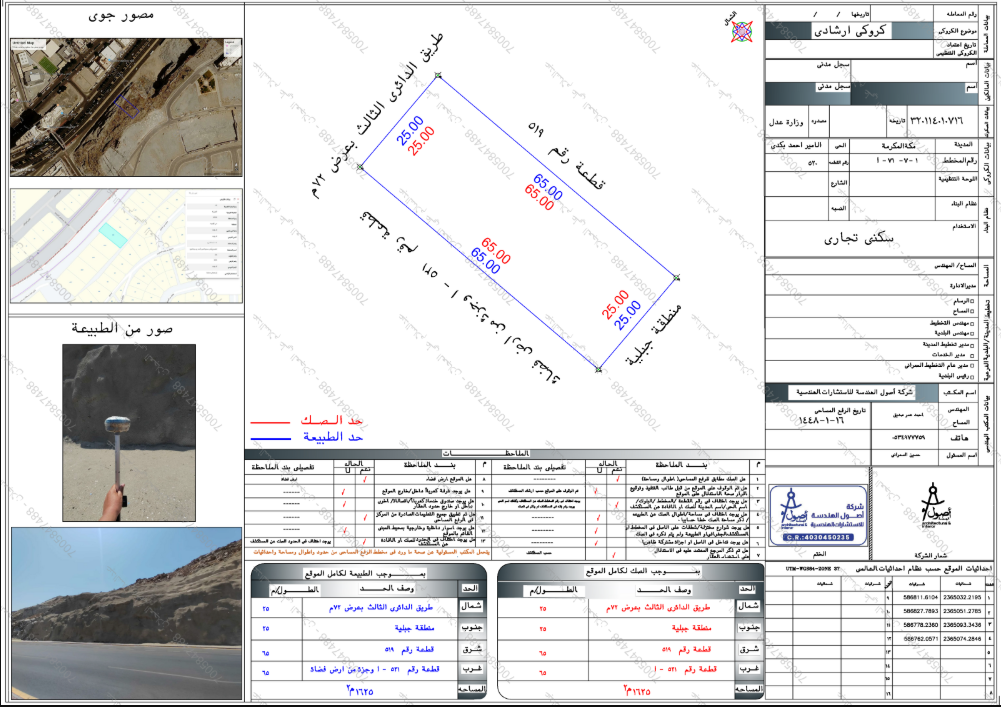This screenshot has width=1001, height=707.
Task: Check the رئيس البلدية checkbox
Action: (x=972, y=376)
